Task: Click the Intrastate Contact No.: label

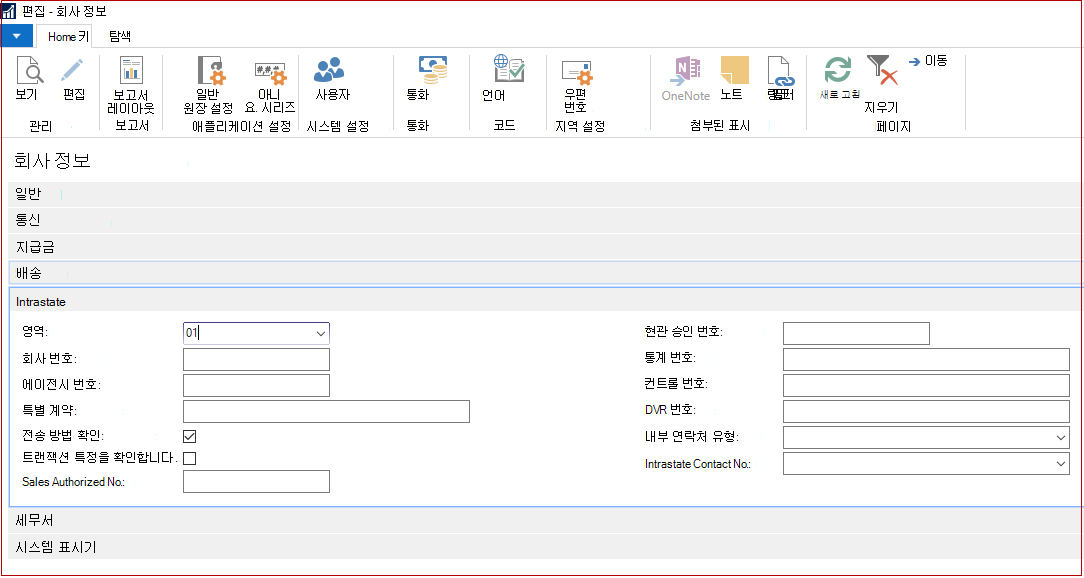Action: pos(697,464)
